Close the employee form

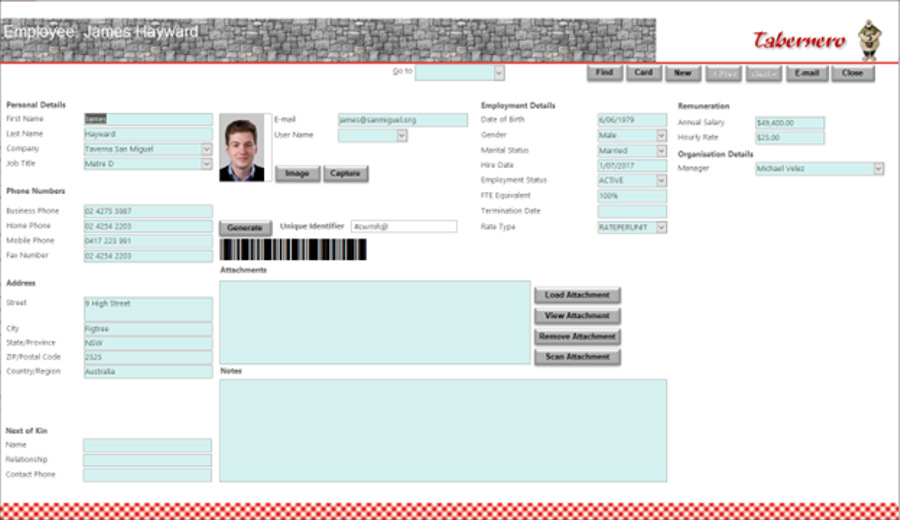pyautogui.click(x=852, y=73)
